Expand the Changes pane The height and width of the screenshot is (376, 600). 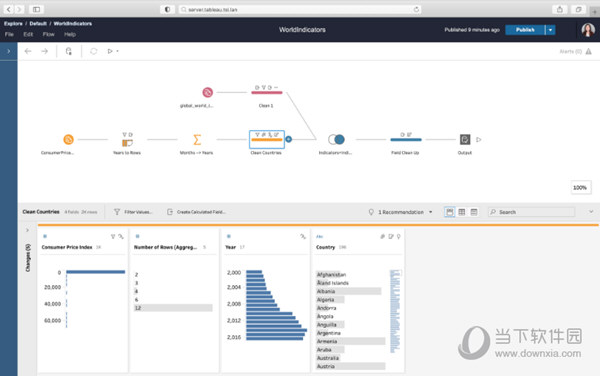pos(27,230)
